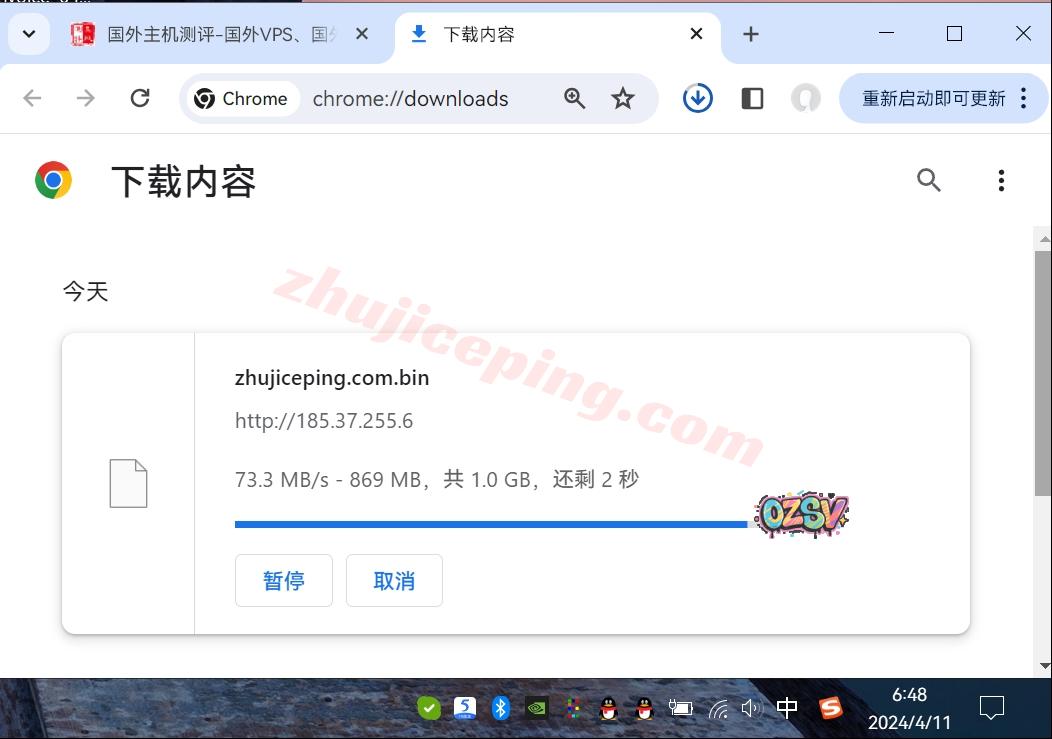Open the Wi-Fi network tray icon
Viewport: 1052px width, 739px height.
click(x=718, y=708)
